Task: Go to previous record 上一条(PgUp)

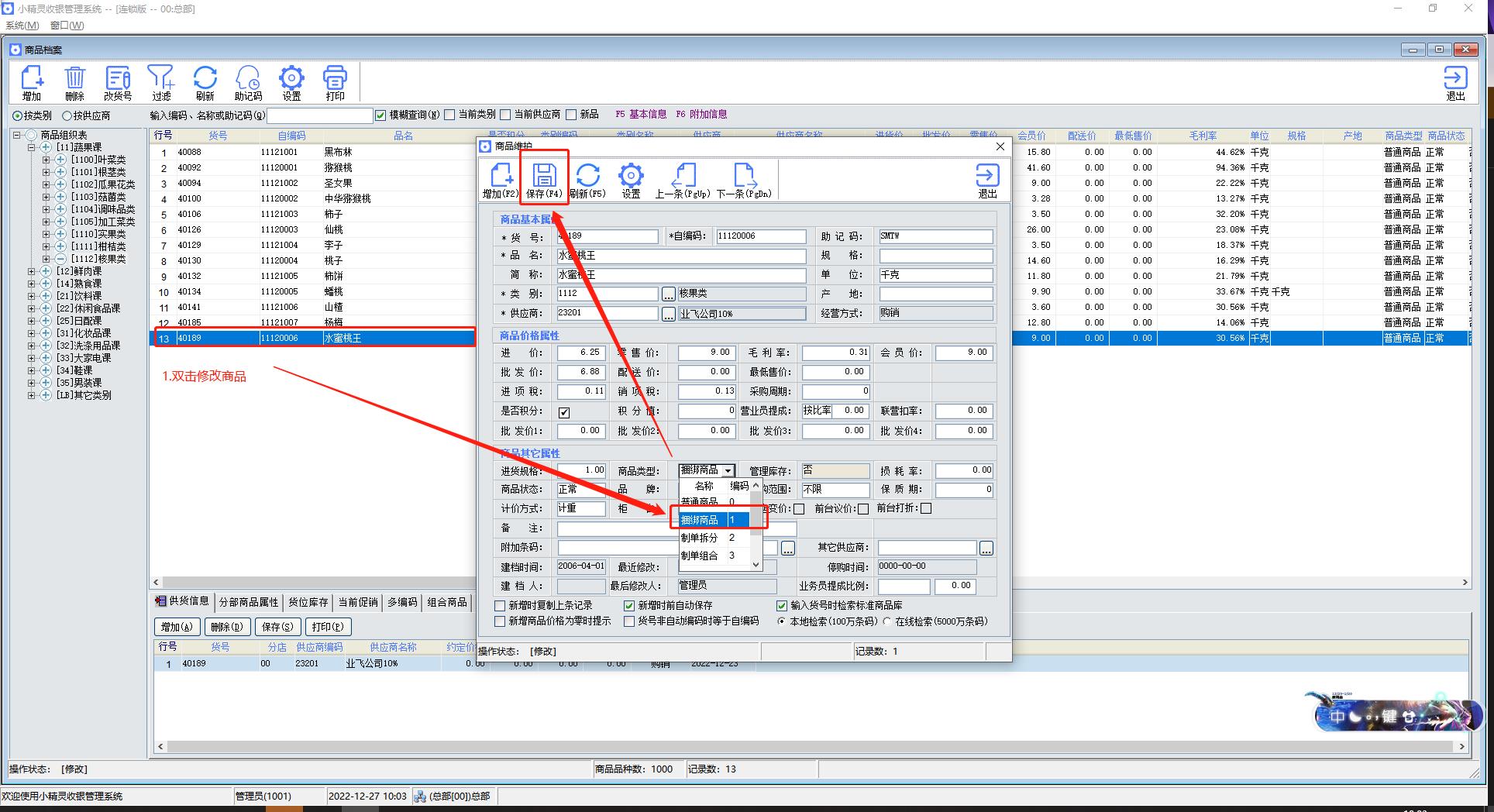Action: tap(683, 181)
